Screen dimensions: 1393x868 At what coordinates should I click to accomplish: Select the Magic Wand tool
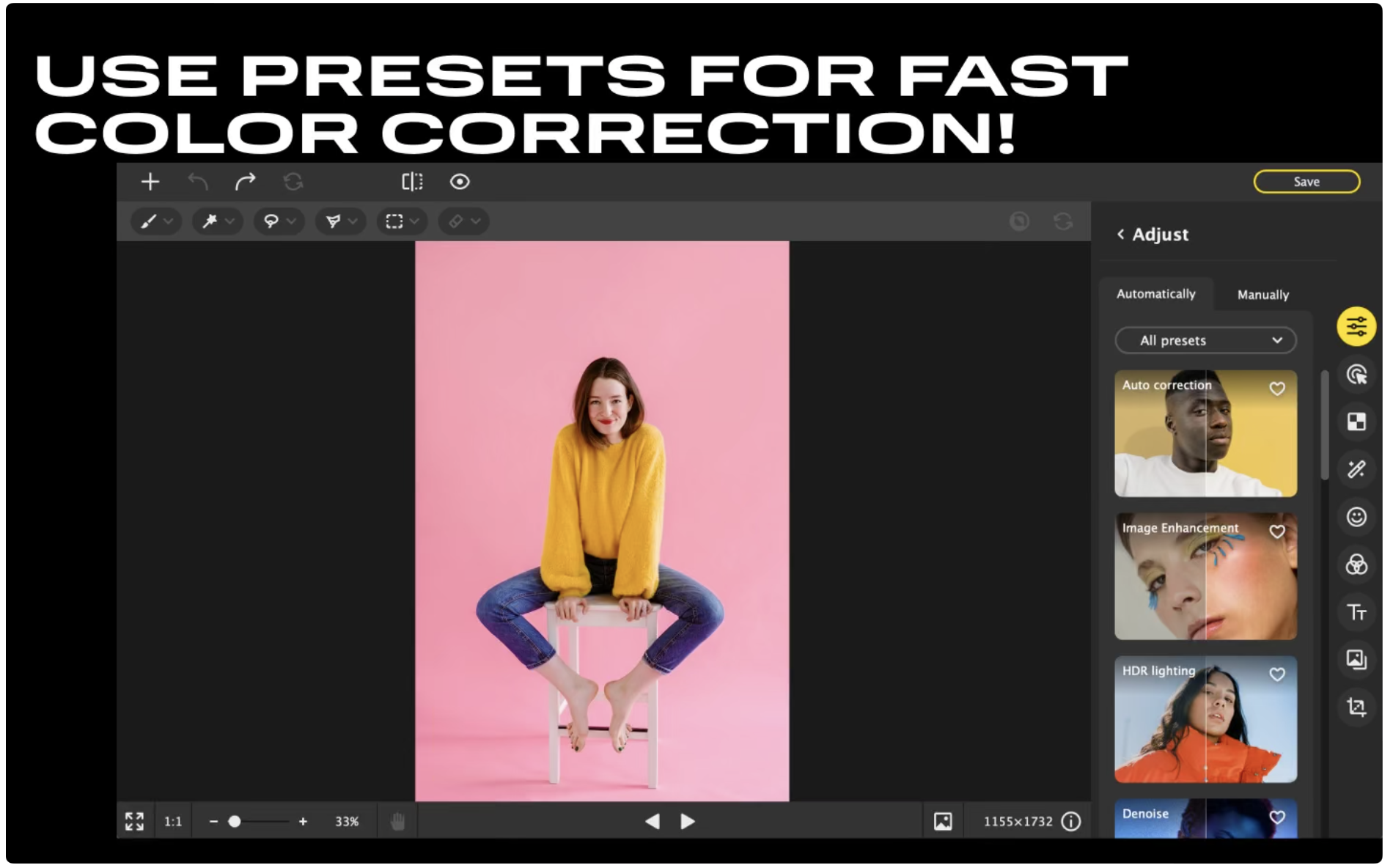(210, 221)
